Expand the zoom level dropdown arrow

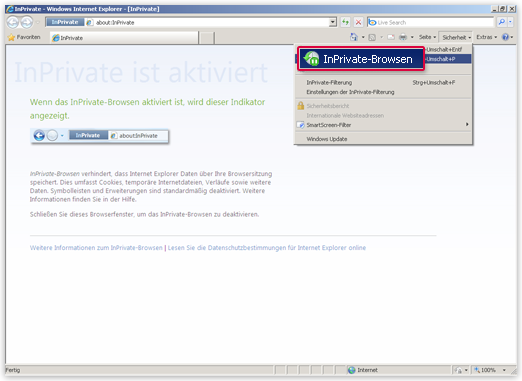click(504, 370)
